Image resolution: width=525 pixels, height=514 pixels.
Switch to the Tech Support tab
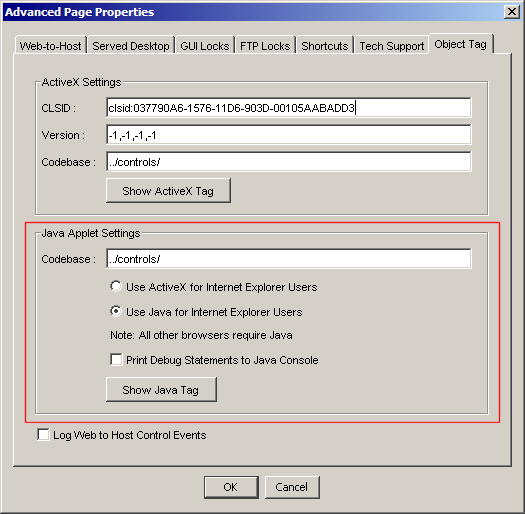click(392, 45)
